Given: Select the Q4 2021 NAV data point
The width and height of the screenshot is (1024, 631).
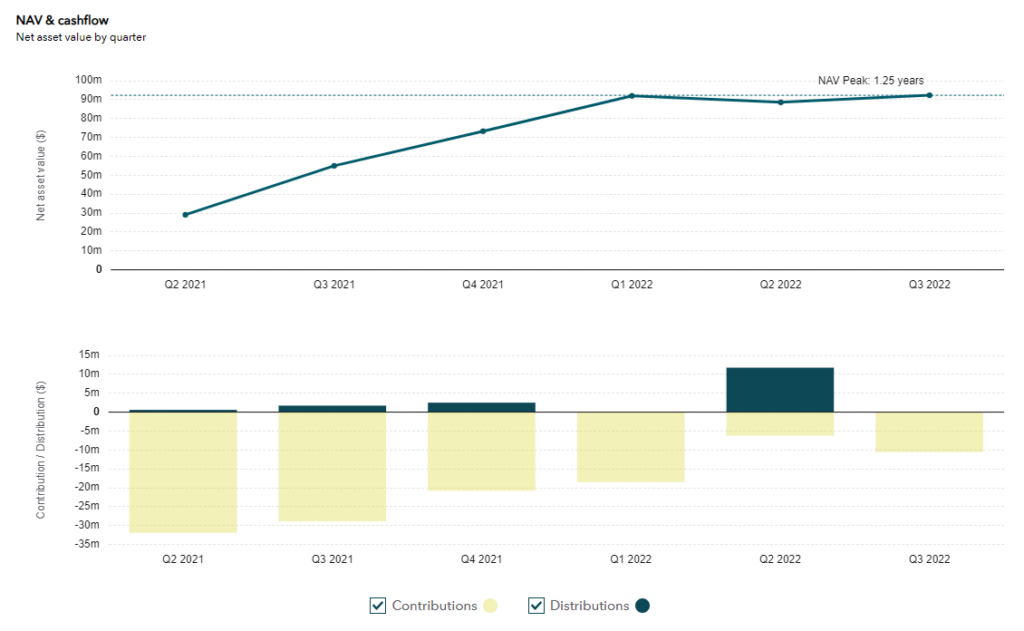Looking at the screenshot, I should pos(482,130).
